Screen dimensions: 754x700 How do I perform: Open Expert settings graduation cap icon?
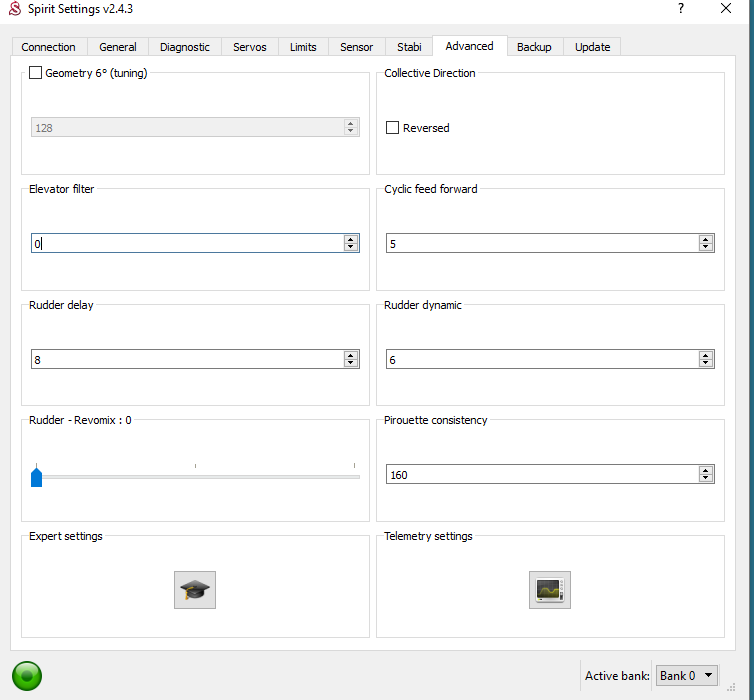click(194, 590)
